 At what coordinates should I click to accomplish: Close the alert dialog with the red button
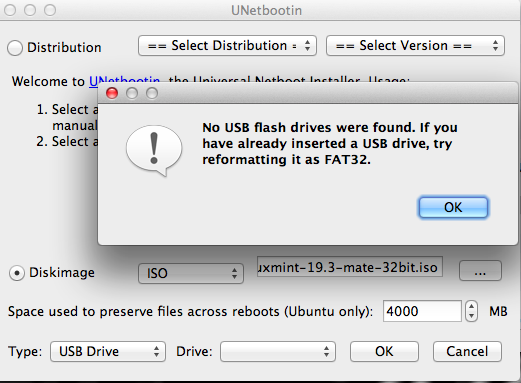click(112, 93)
